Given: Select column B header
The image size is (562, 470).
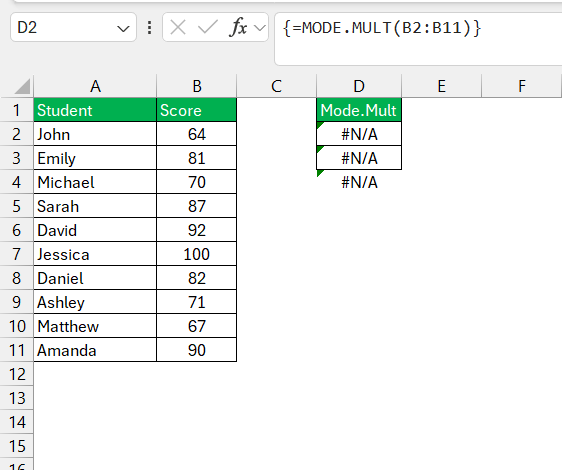Looking at the screenshot, I should (x=197, y=86).
